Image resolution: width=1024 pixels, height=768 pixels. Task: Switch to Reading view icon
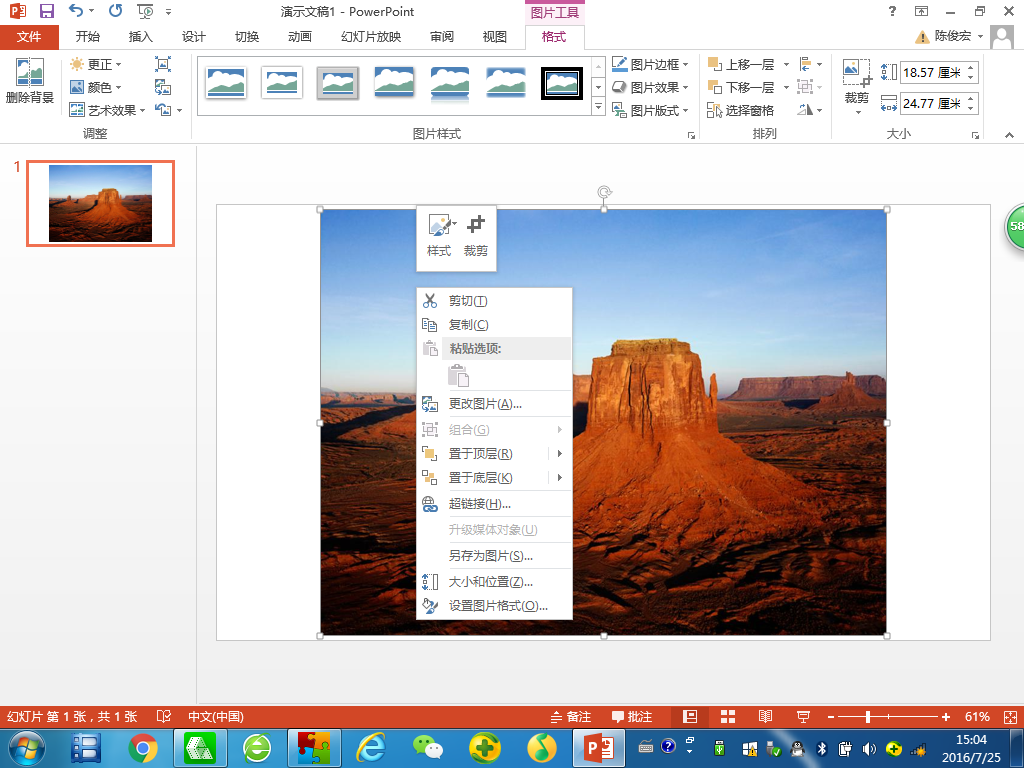(x=765, y=716)
